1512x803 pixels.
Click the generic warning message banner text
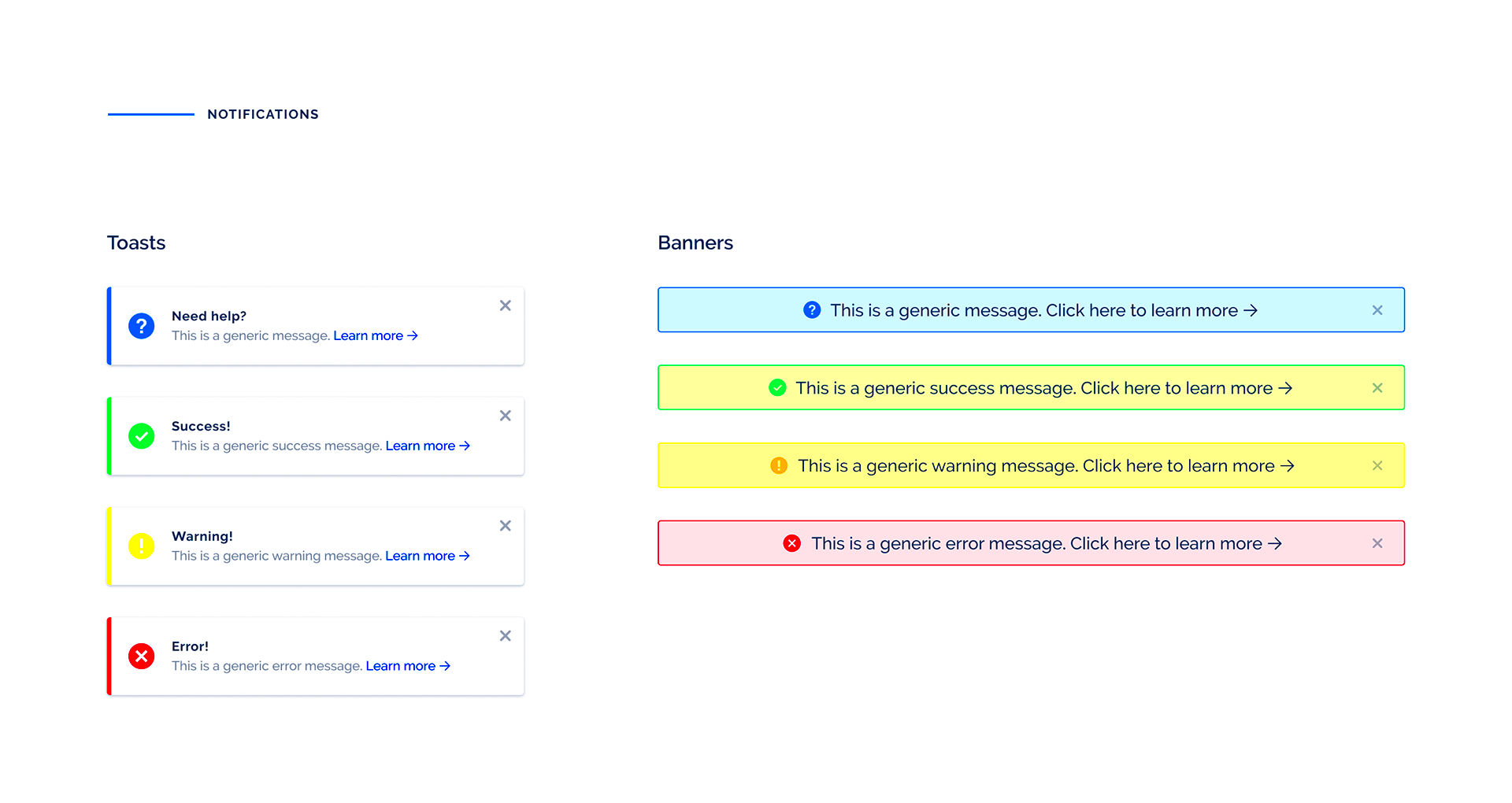[1047, 466]
